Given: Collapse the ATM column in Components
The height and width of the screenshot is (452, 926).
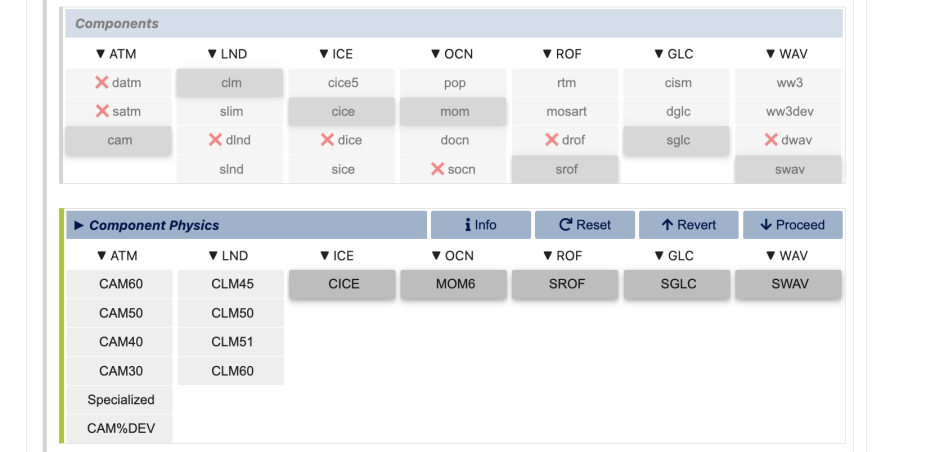Looking at the screenshot, I should click(x=116, y=54).
